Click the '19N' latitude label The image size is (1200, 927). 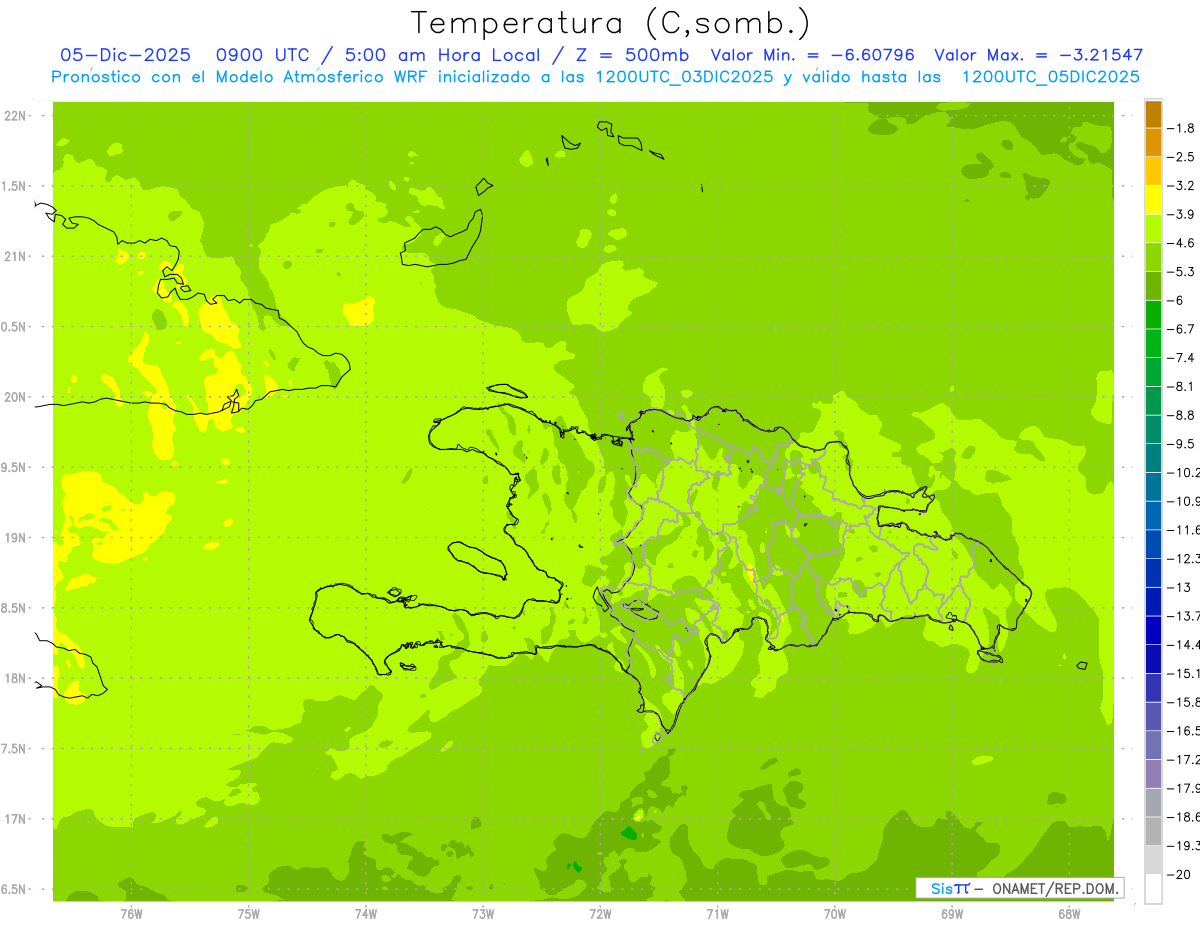point(14,537)
